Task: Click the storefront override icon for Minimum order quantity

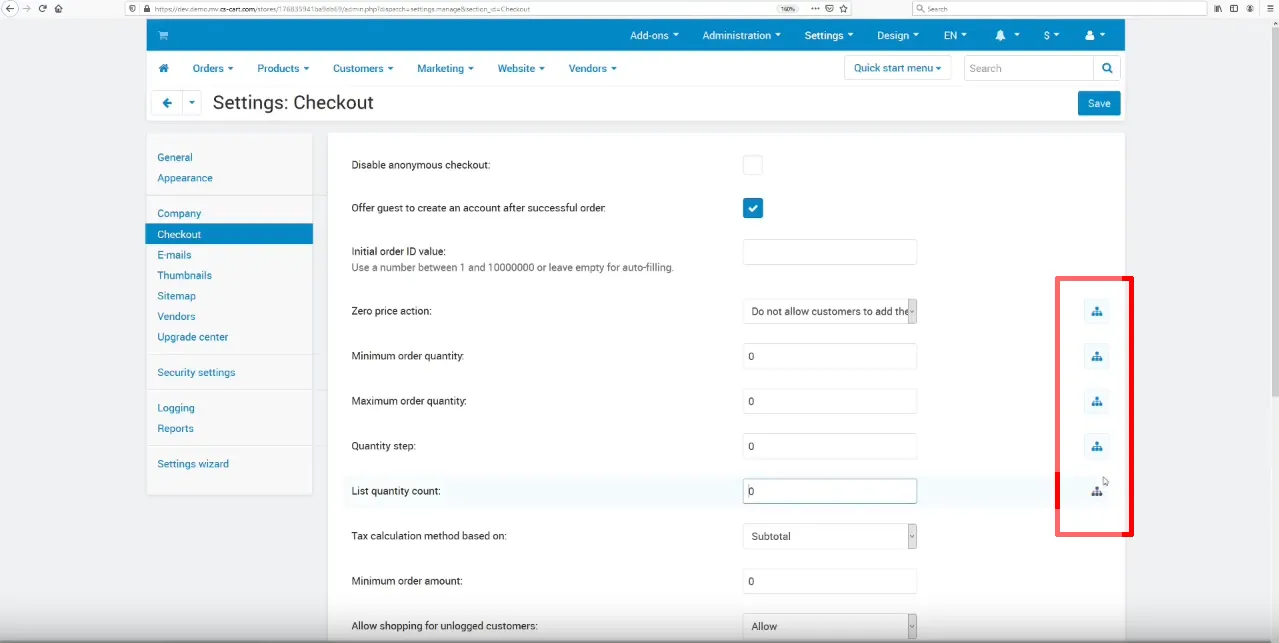Action: [1097, 356]
